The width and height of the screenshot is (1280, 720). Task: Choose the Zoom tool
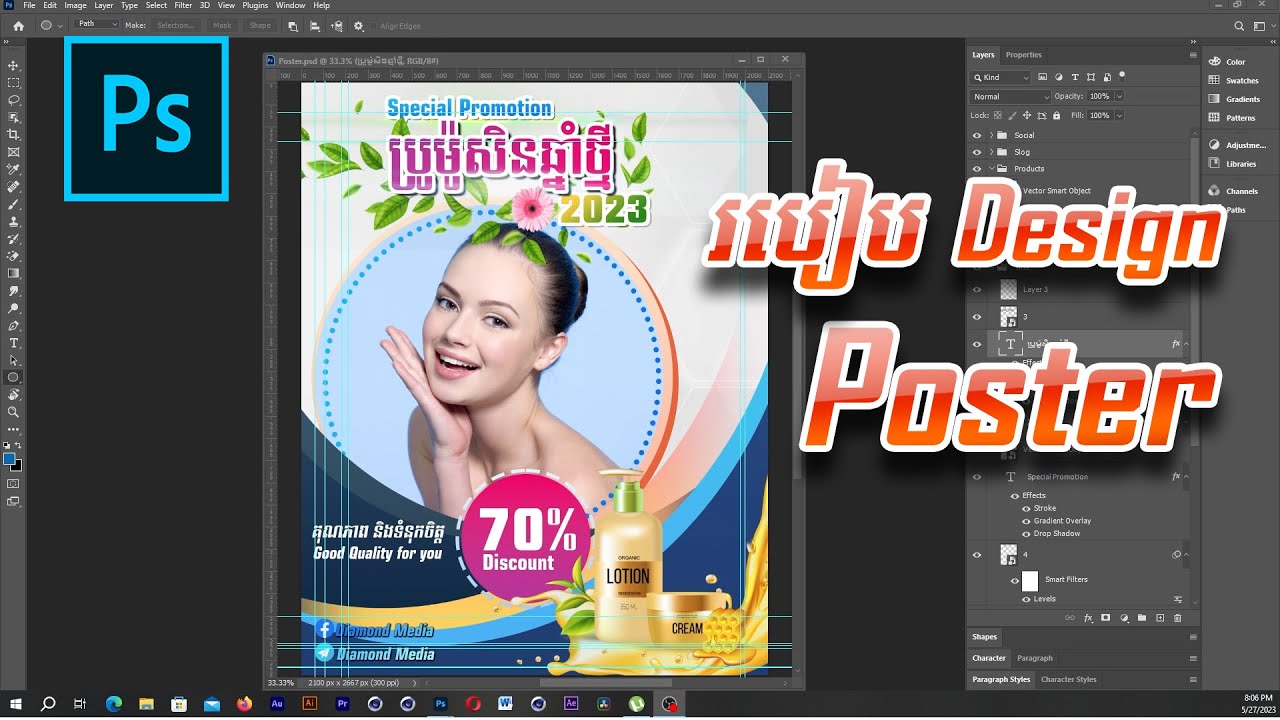pos(14,411)
